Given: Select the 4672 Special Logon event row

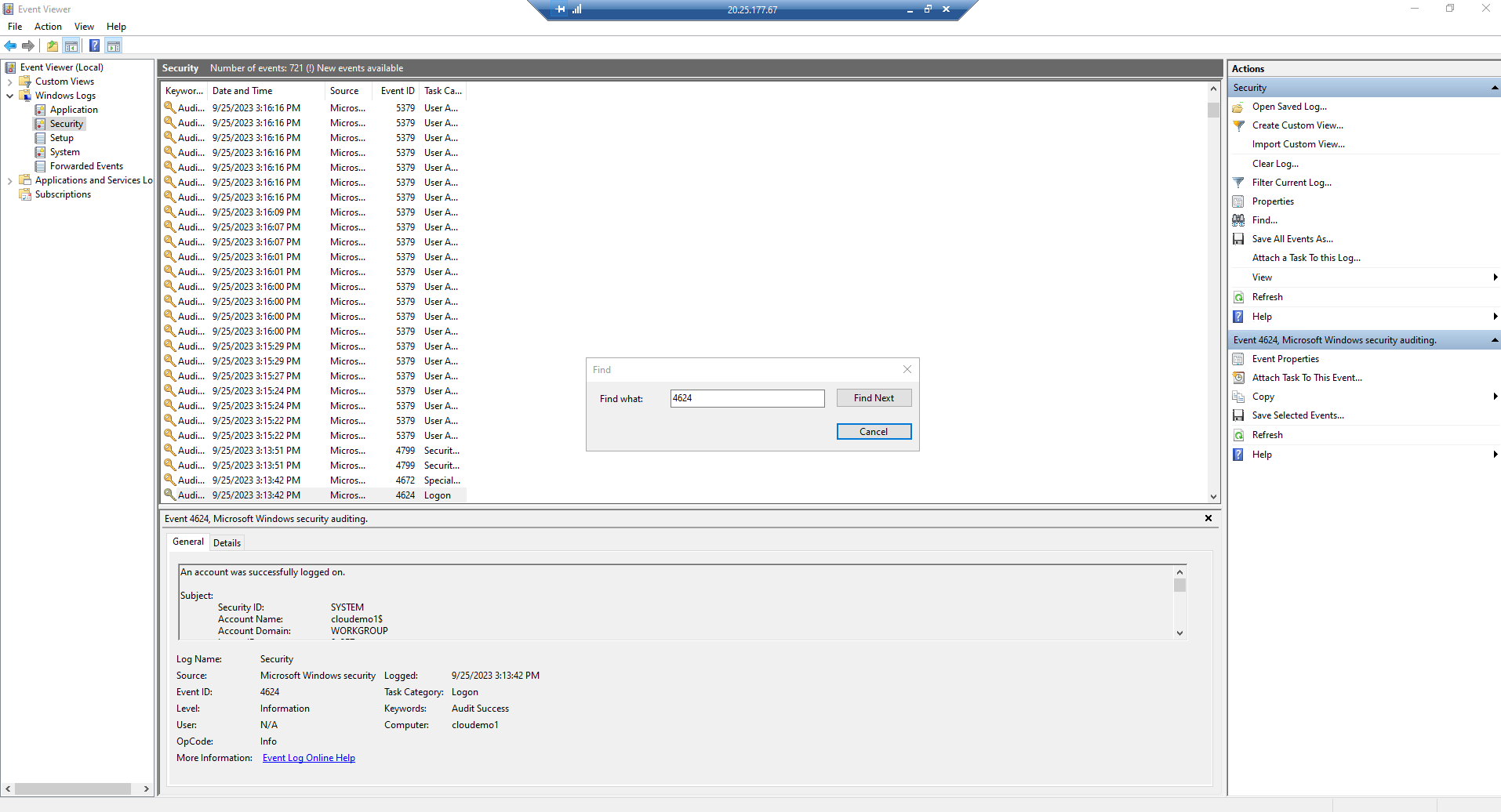Looking at the screenshot, I should pyautogui.click(x=314, y=480).
